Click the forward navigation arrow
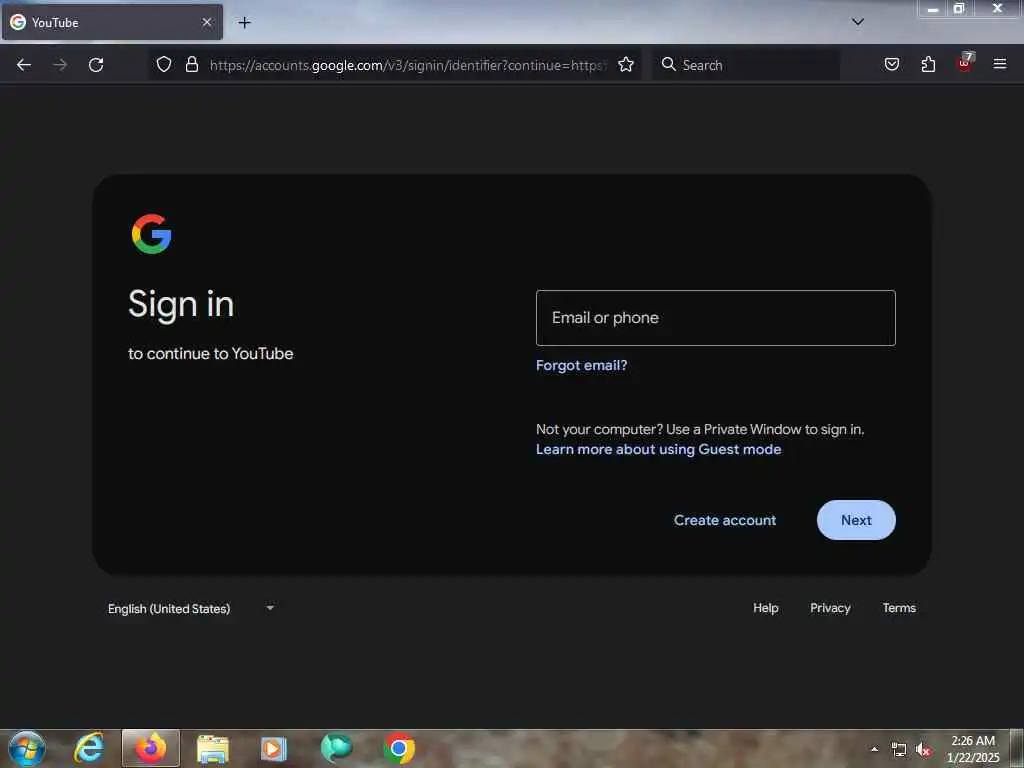 [x=60, y=65]
